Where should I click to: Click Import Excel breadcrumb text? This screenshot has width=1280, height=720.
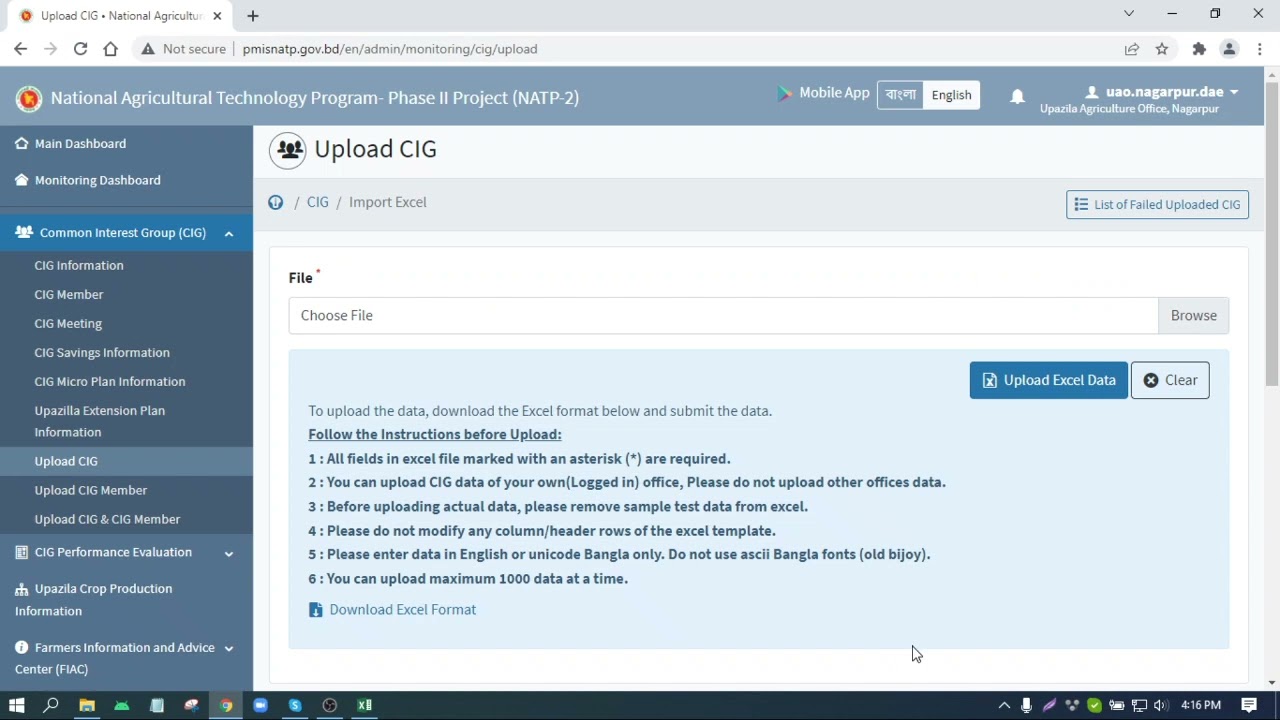[387, 202]
